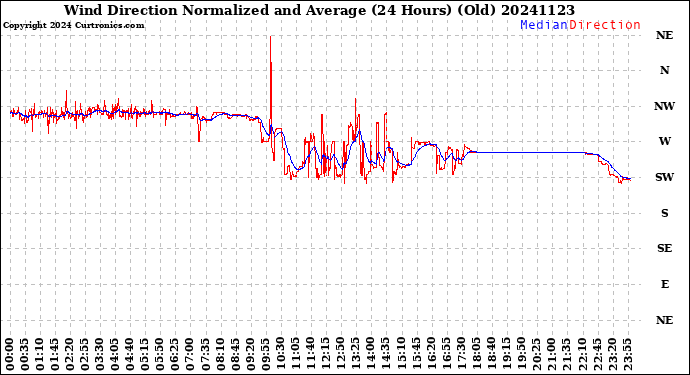Click the 19:50 time label
This screenshot has width=690, height=375.
tap(521, 354)
